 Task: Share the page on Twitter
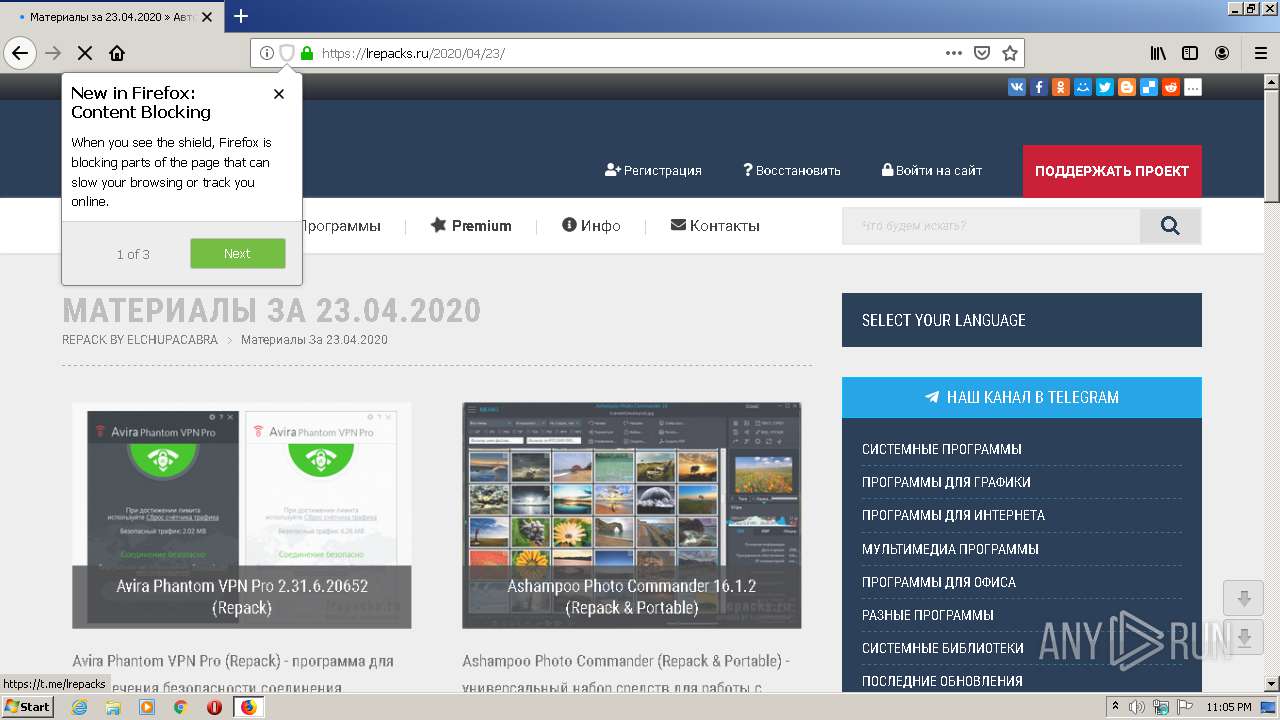[x=1105, y=87]
